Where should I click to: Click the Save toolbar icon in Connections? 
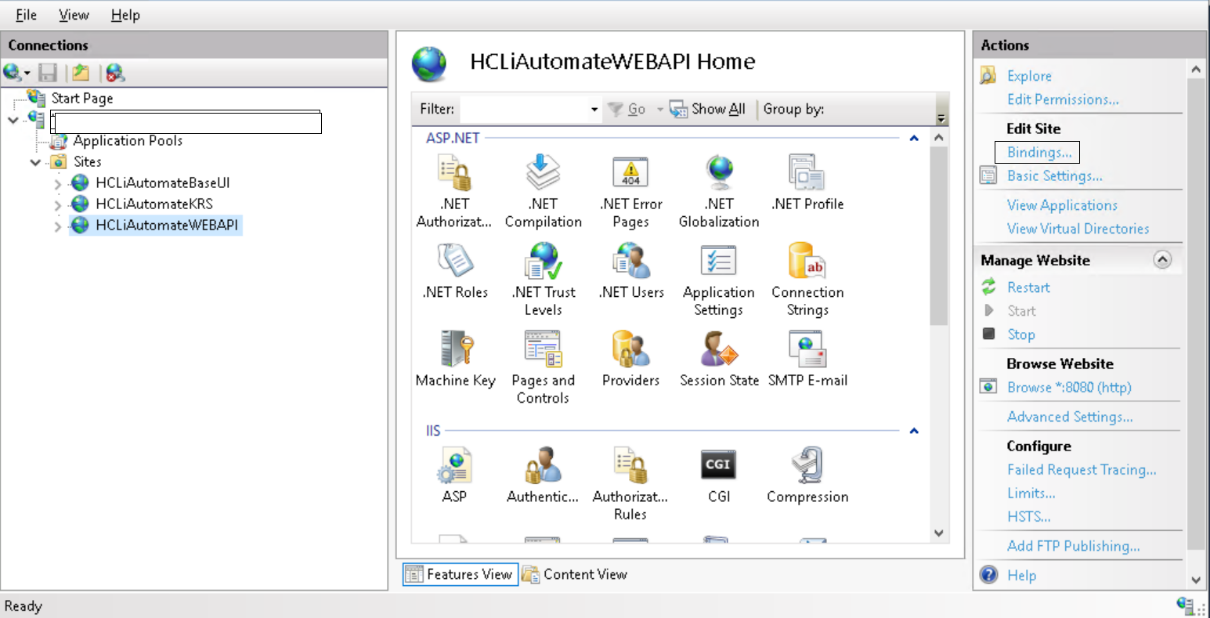pyautogui.click(x=48, y=72)
